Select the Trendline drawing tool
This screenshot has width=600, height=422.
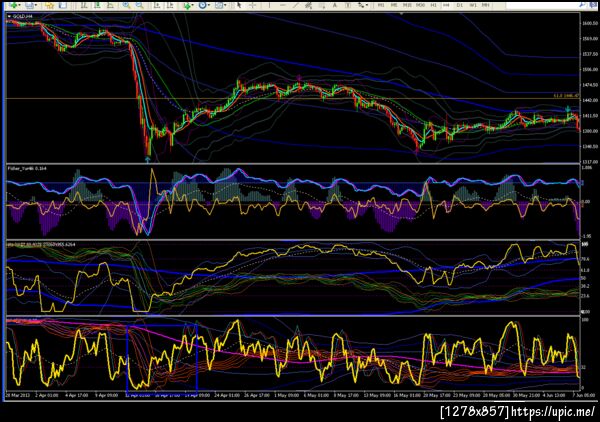click(x=296, y=5)
